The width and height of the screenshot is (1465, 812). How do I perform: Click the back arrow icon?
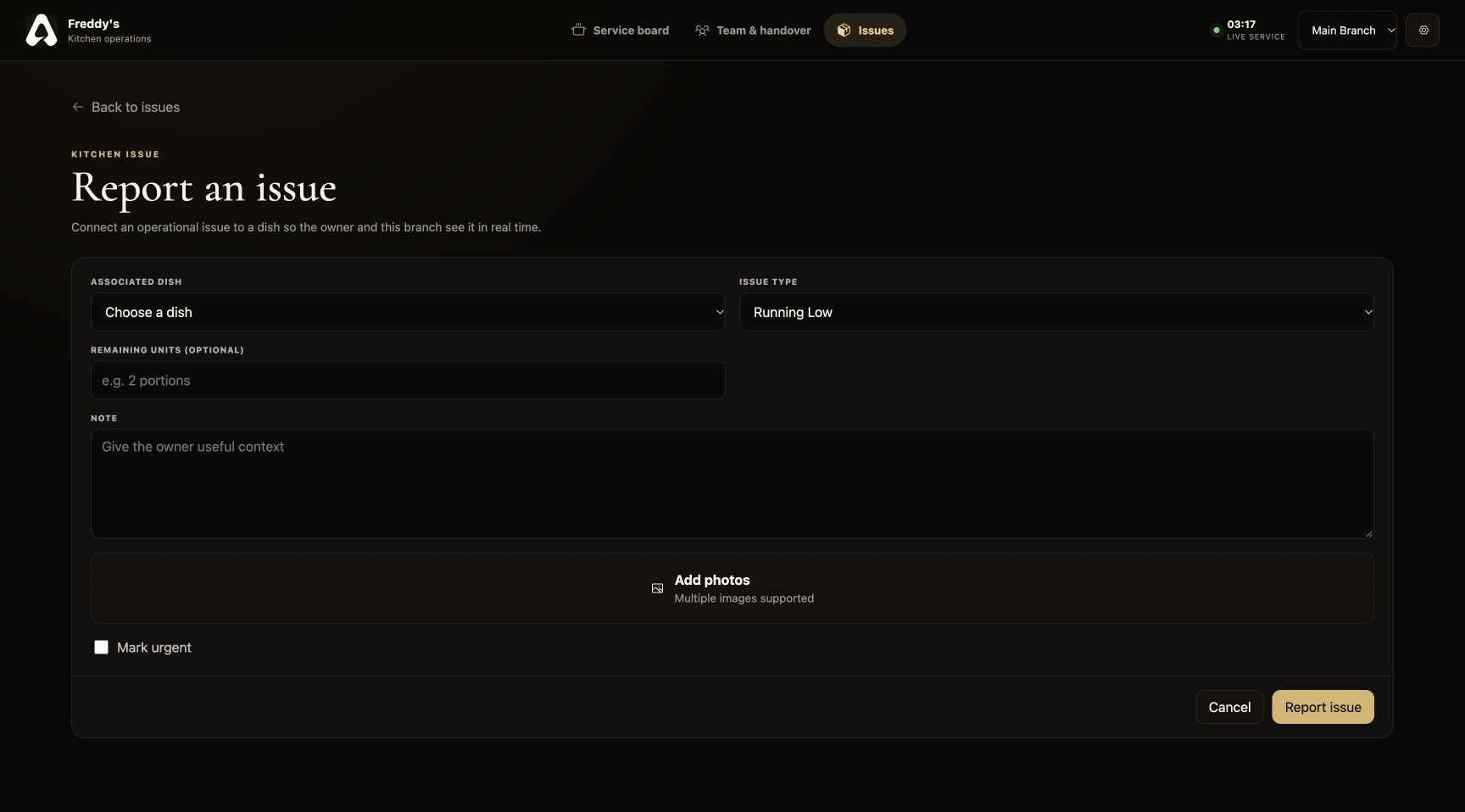(x=78, y=107)
